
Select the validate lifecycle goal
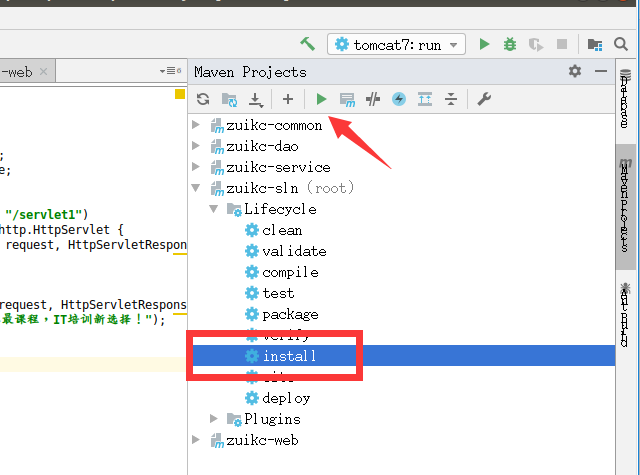(x=294, y=251)
